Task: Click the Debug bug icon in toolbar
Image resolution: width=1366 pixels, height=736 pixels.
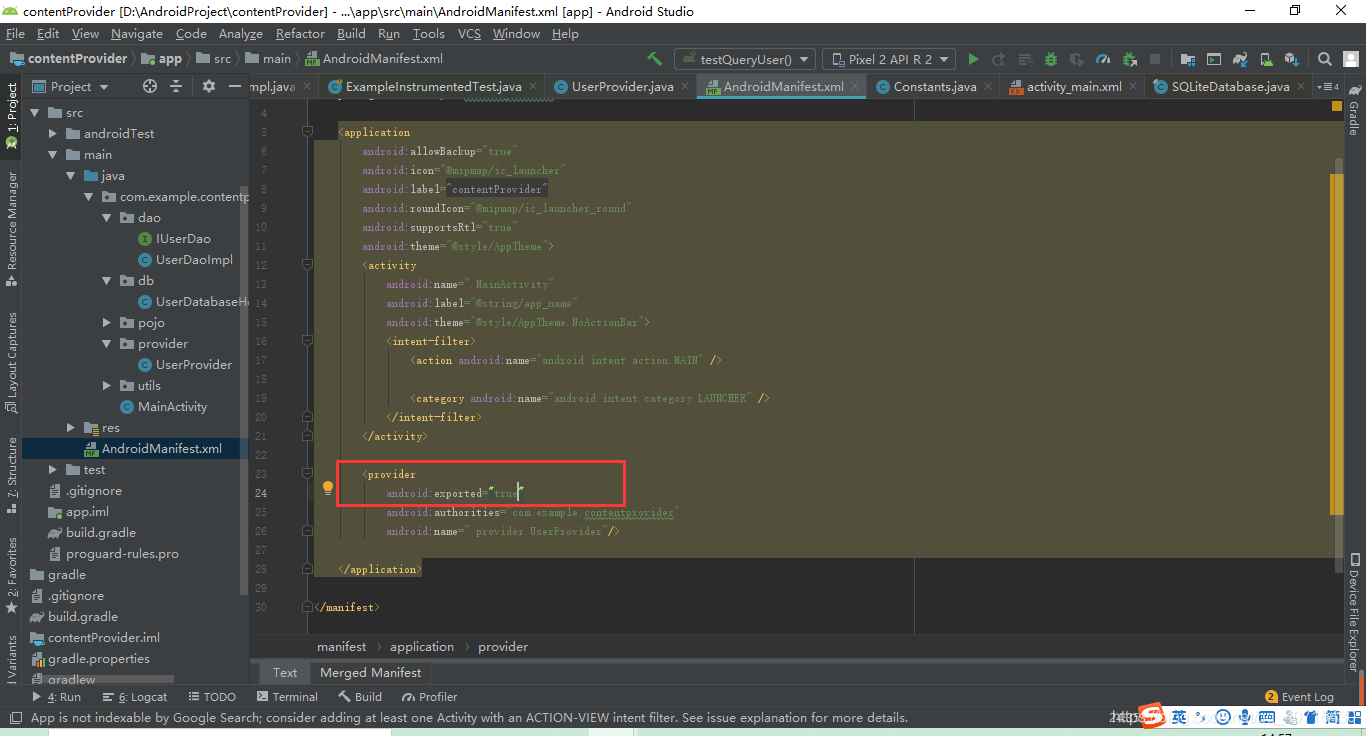Action: point(1051,59)
